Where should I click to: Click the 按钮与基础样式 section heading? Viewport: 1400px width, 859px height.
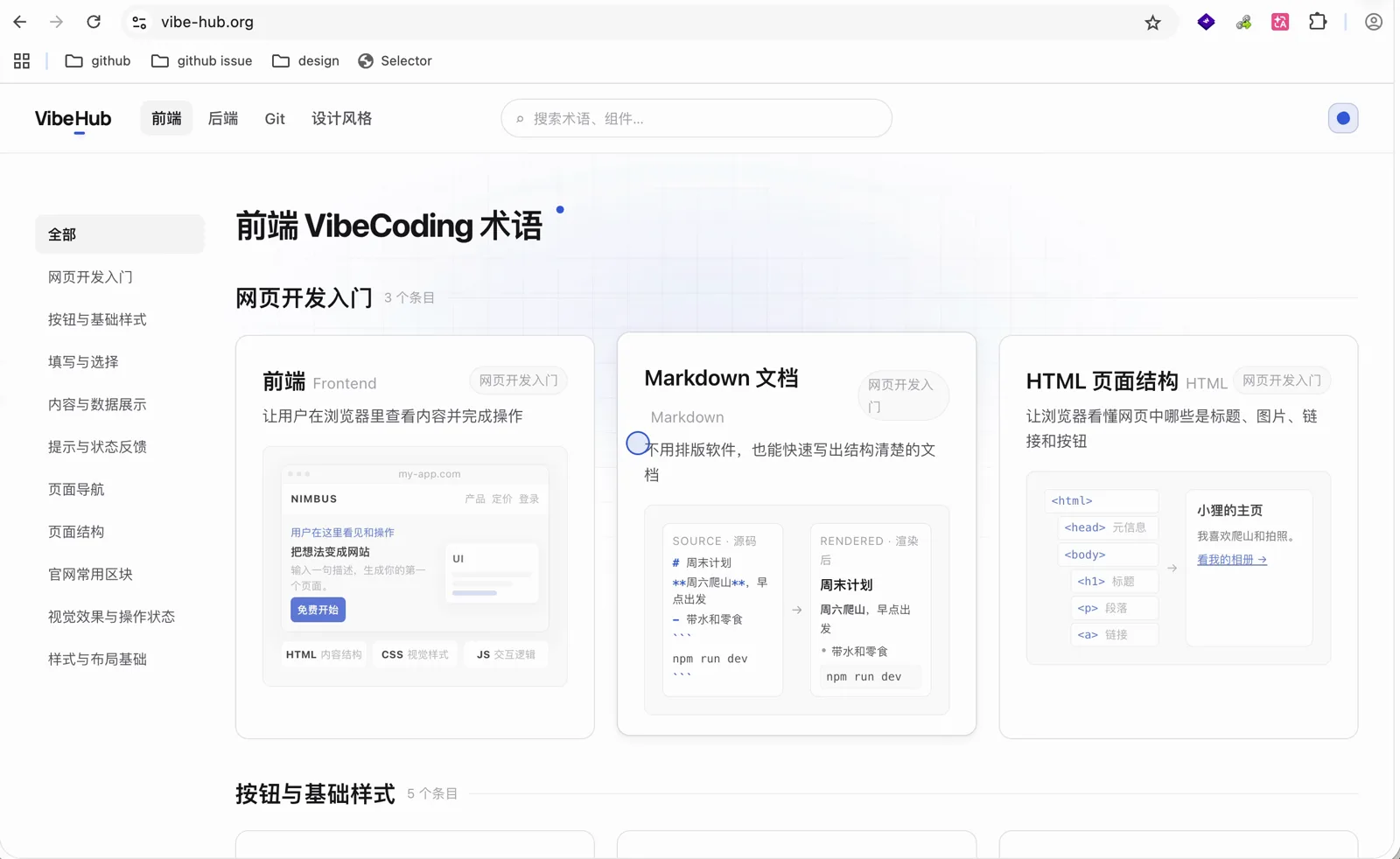click(x=315, y=793)
